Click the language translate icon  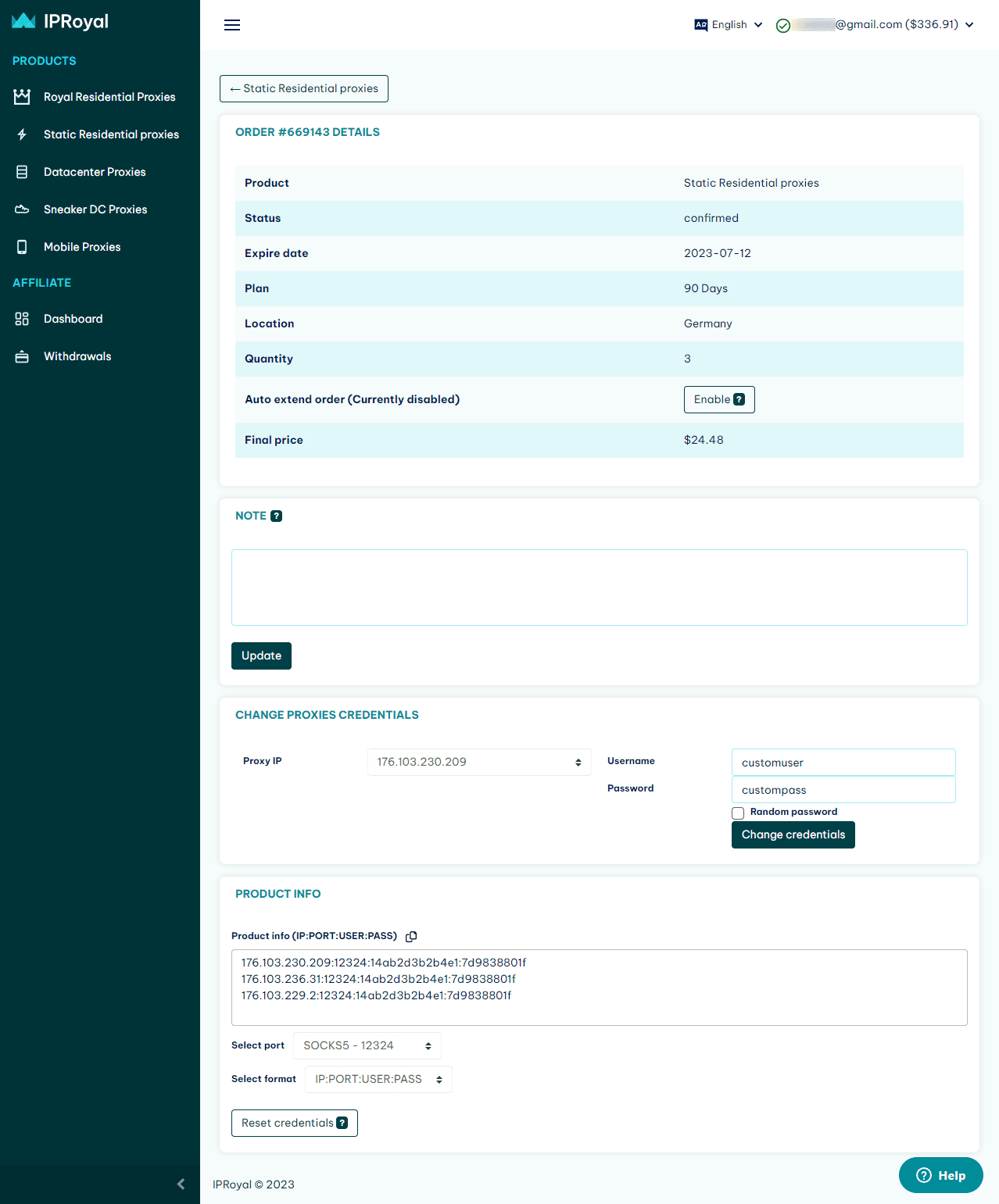pyautogui.click(x=701, y=25)
